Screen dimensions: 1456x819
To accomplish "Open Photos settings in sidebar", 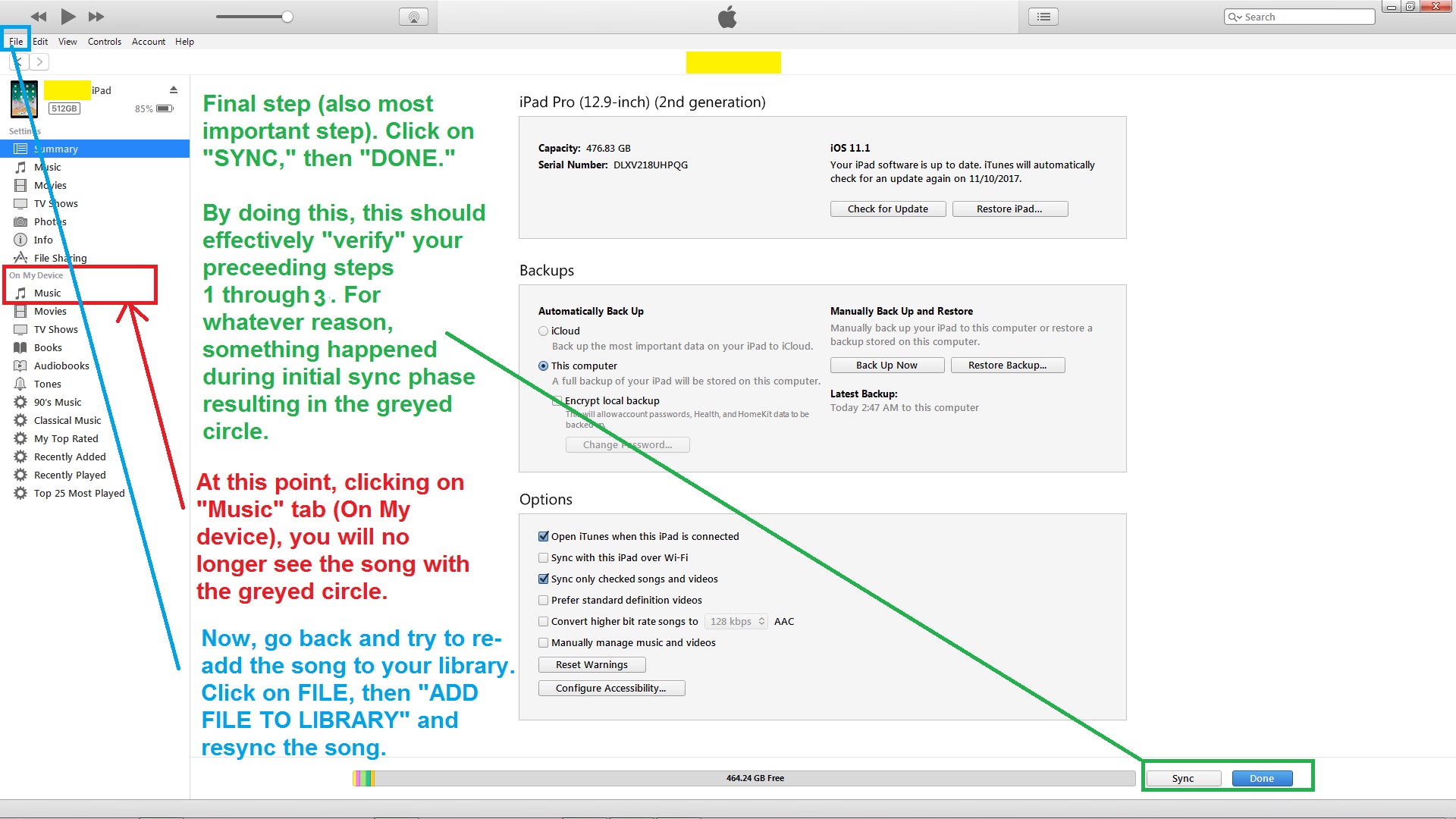I will click(x=50, y=221).
